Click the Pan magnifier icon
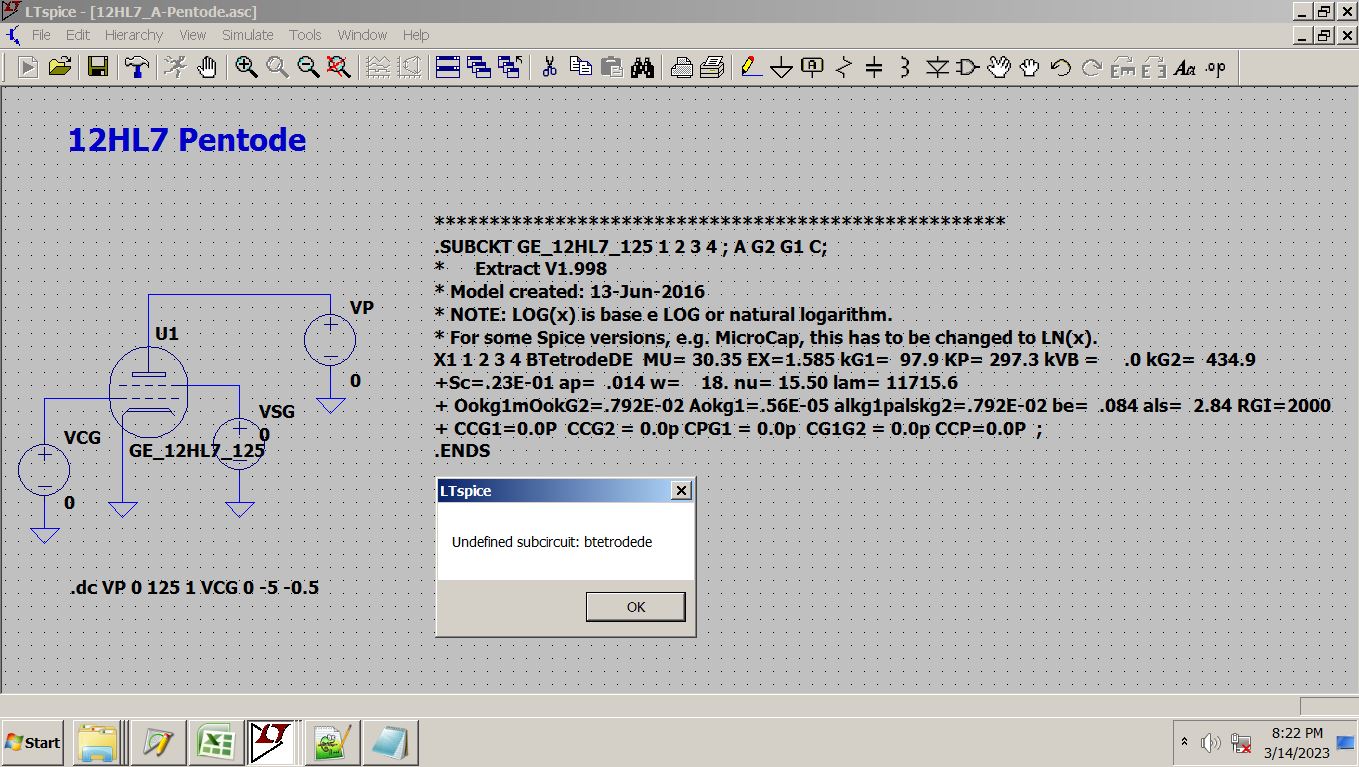 click(x=277, y=67)
